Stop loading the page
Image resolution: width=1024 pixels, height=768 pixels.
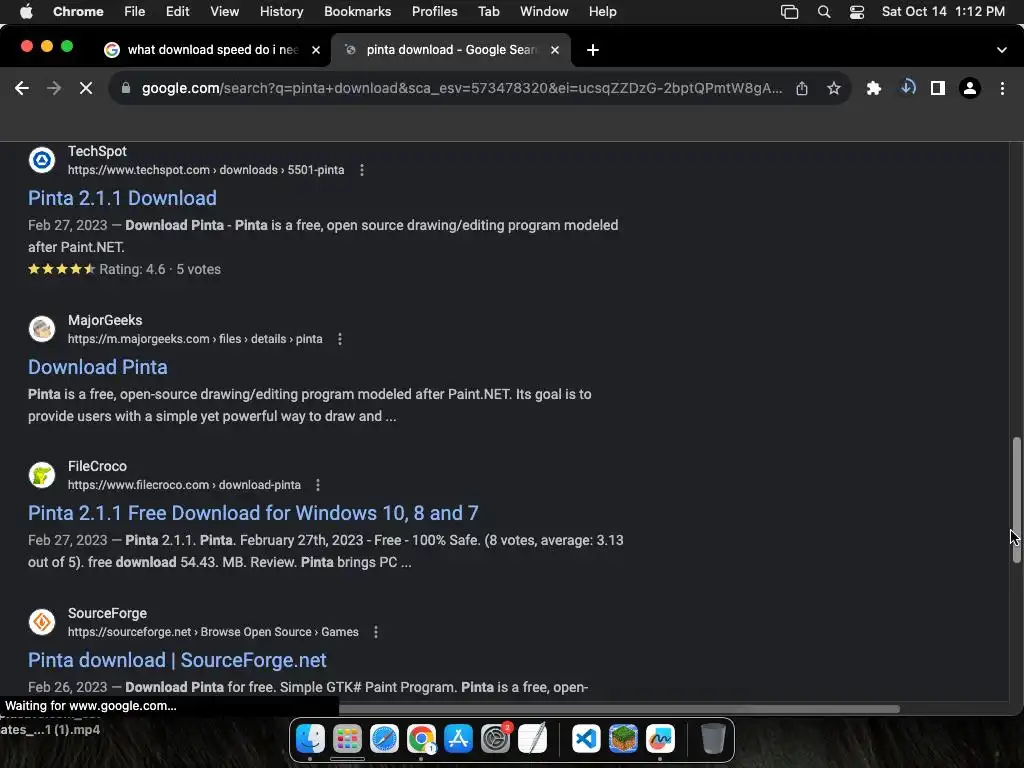[86, 88]
